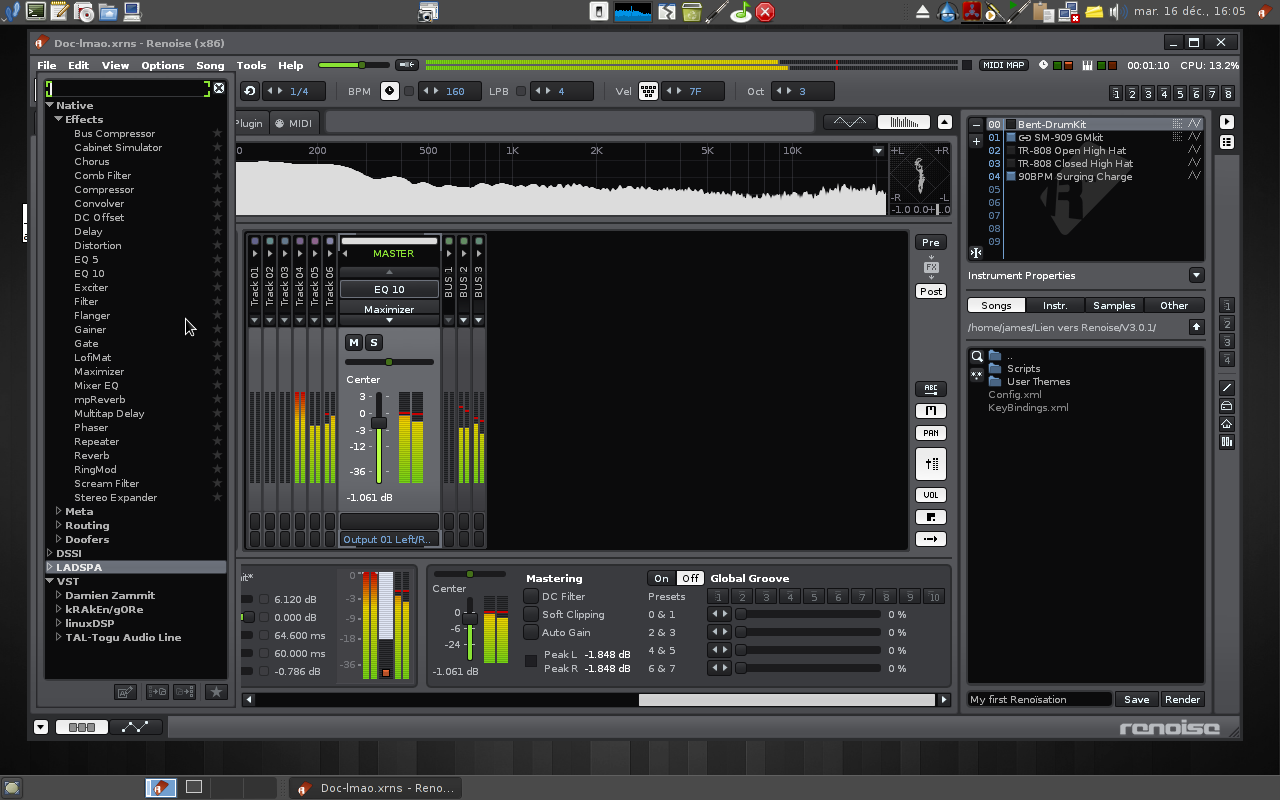This screenshot has width=1280, height=800.
Task: Turn Global Groove On
Action: (x=661, y=579)
